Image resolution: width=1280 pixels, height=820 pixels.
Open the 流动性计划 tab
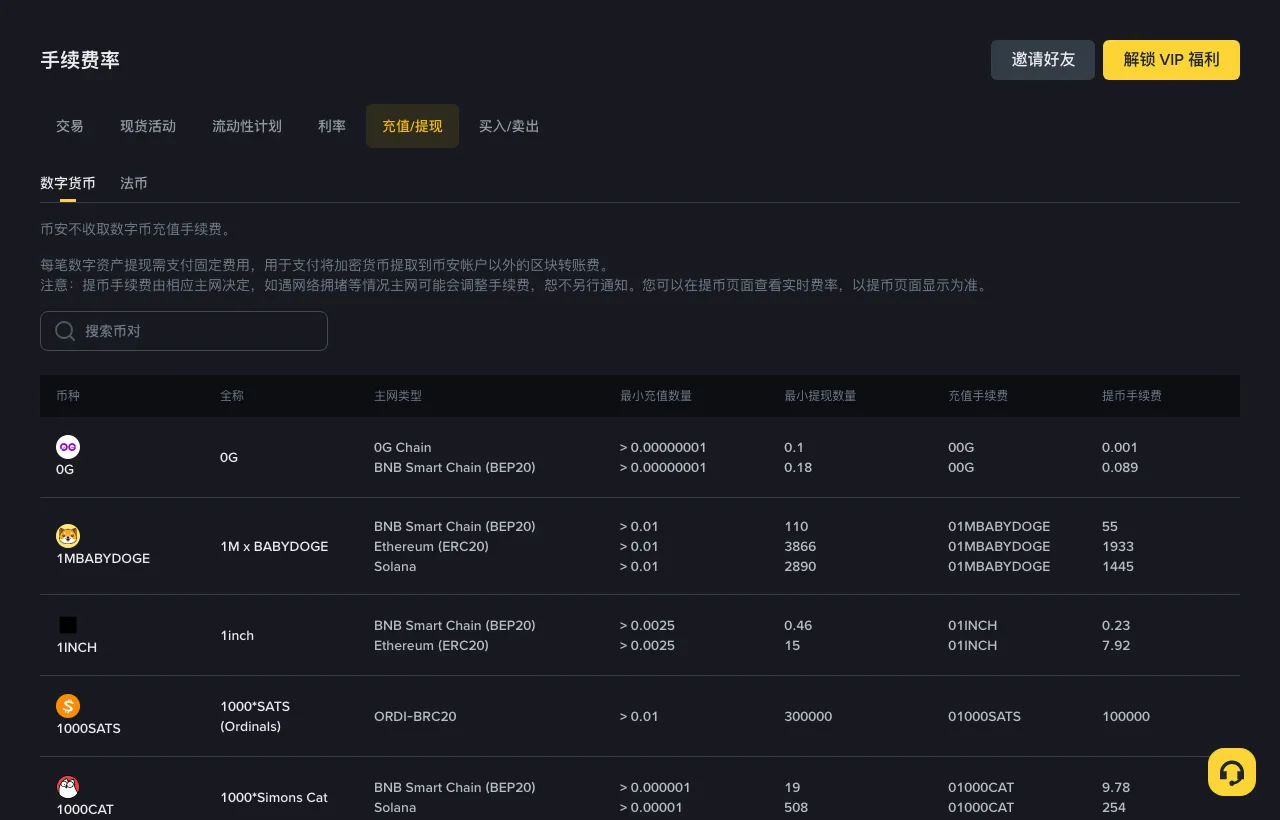click(247, 126)
